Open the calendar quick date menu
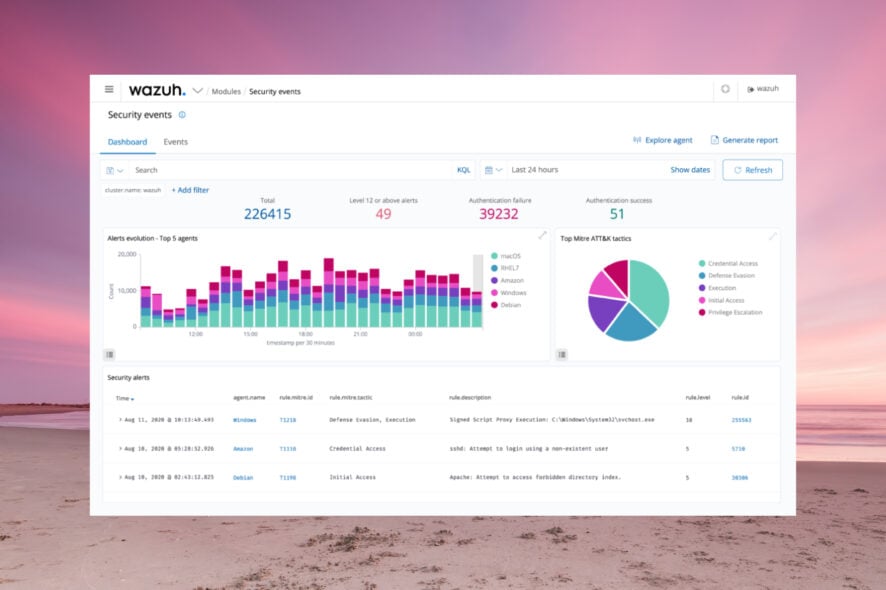 click(493, 170)
